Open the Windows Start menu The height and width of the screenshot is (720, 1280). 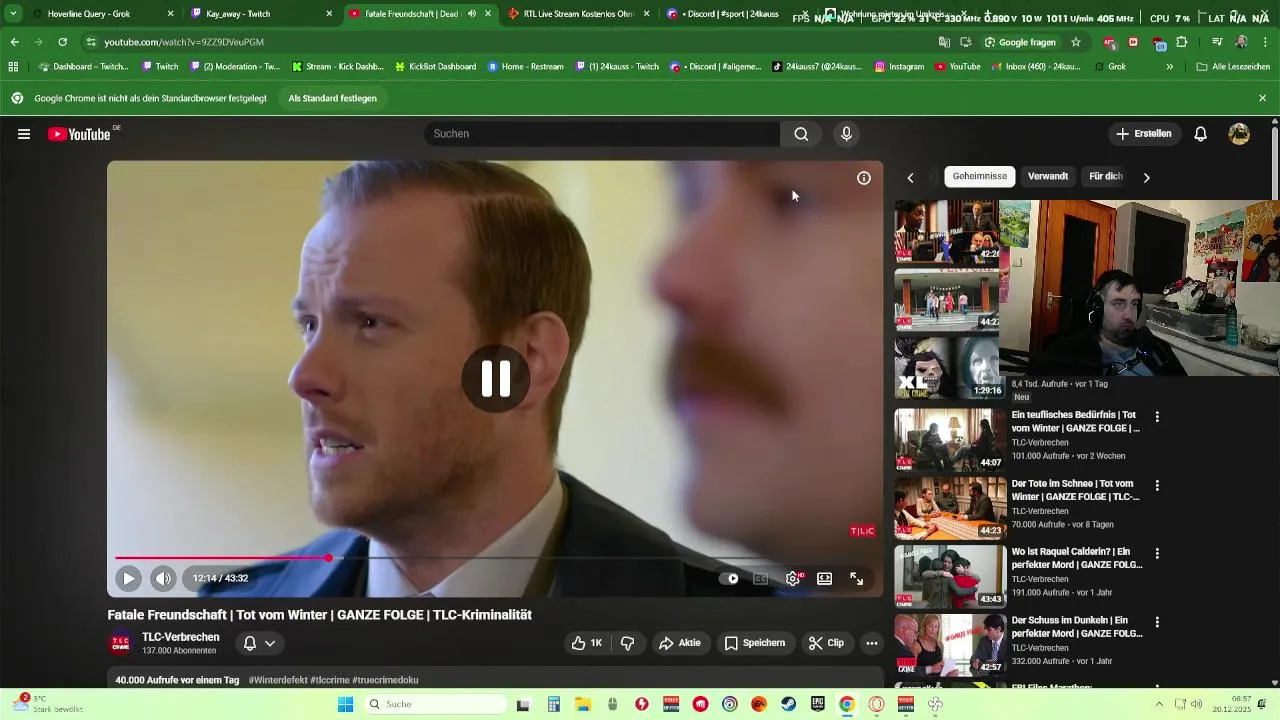click(345, 704)
